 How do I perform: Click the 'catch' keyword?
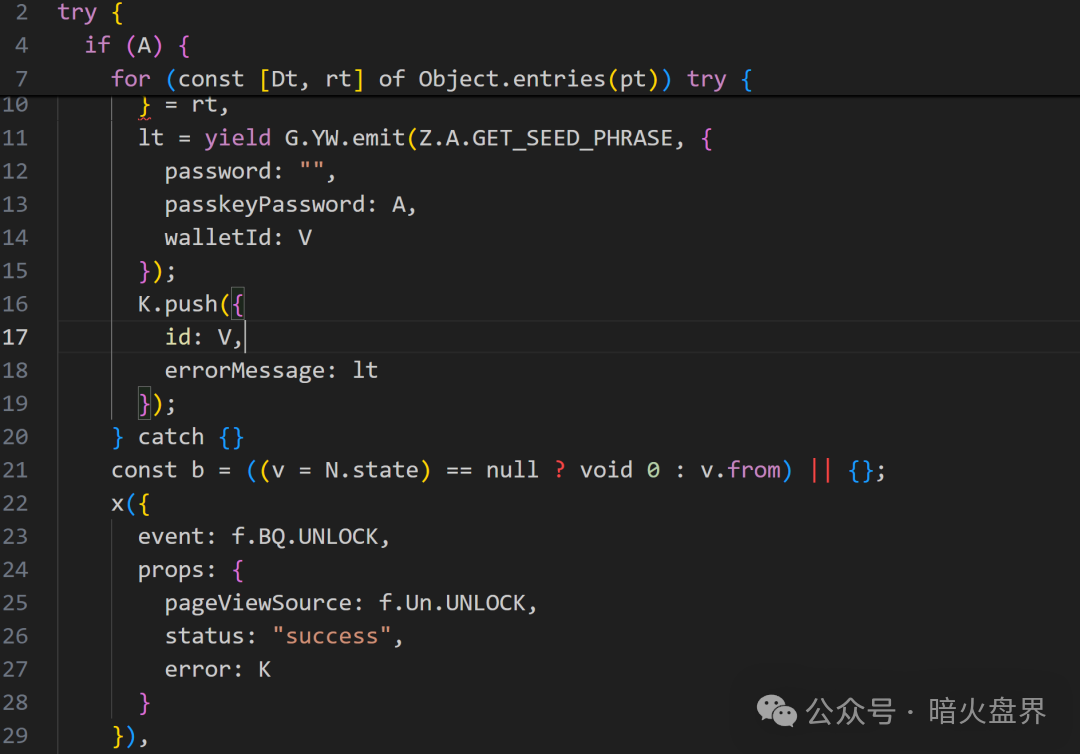[x=171, y=437]
